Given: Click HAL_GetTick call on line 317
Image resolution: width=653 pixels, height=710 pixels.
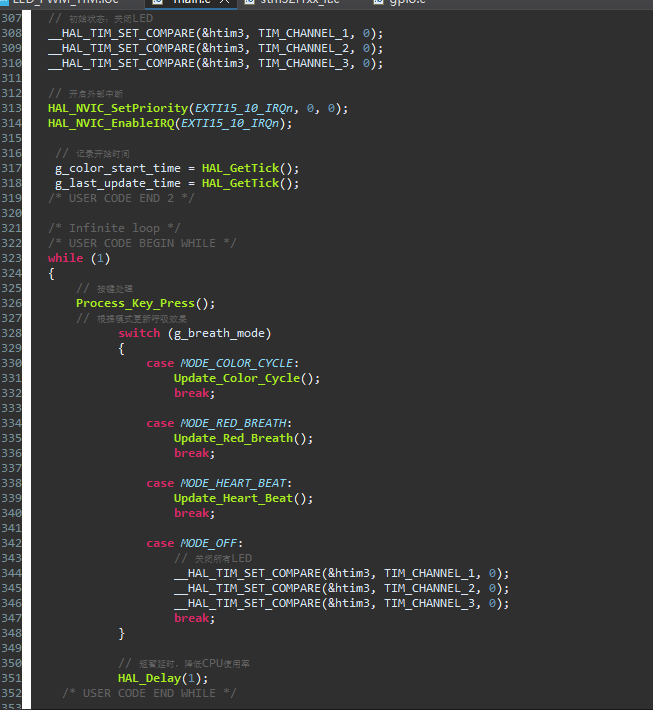Looking at the screenshot, I should [x=240, y=168].
